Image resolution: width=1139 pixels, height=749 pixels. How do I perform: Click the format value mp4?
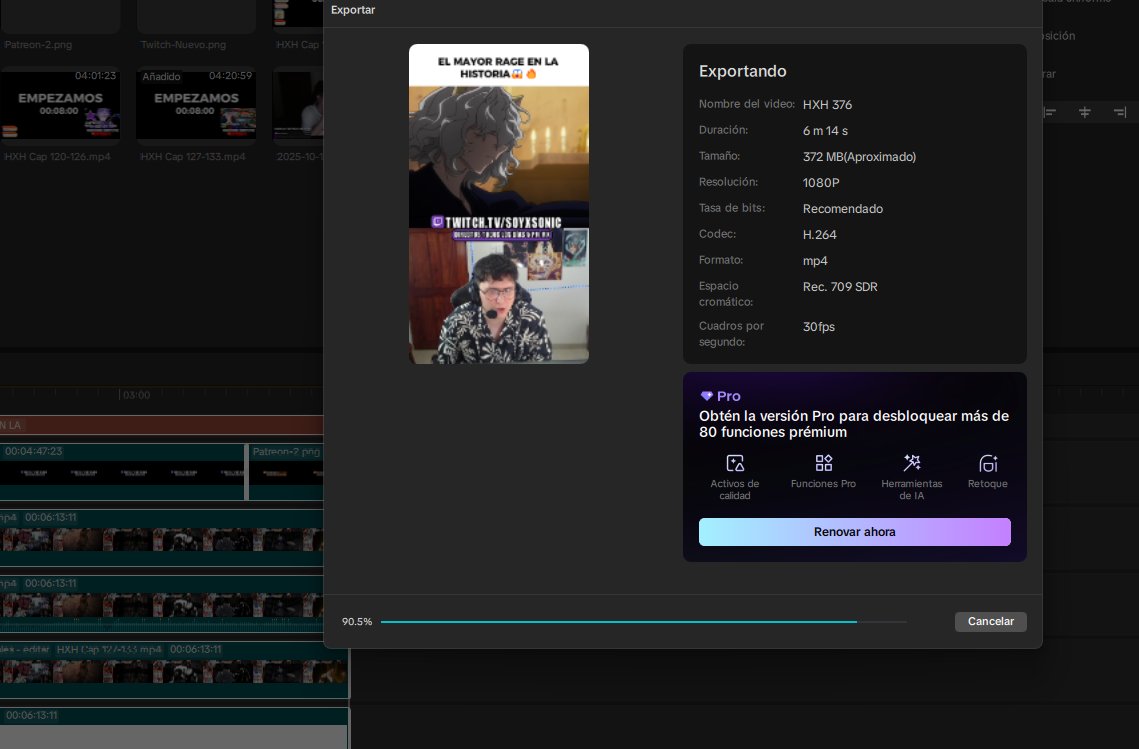coord(815,261)
